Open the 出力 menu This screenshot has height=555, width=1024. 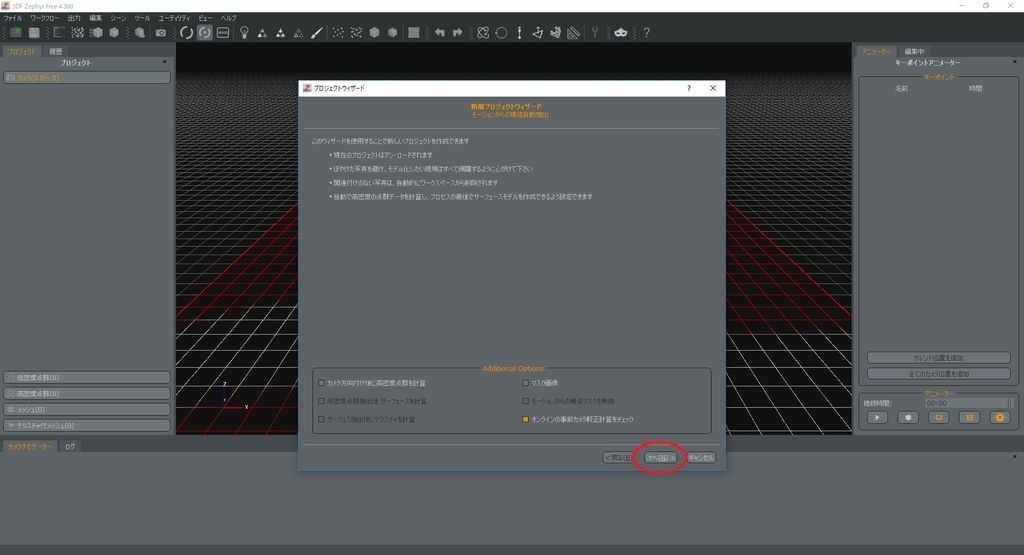click(x=74, y=18)
